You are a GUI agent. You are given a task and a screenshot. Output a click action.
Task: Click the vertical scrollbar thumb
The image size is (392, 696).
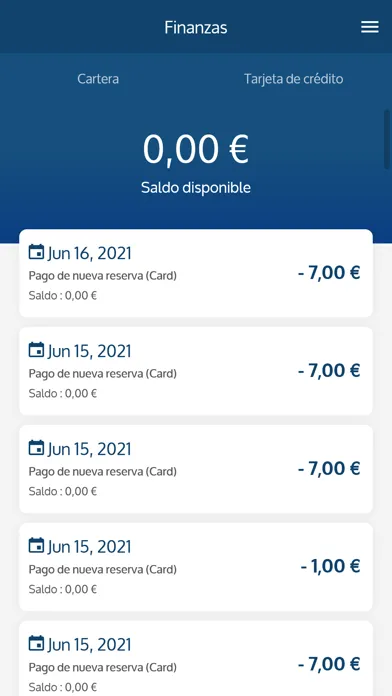pyautogui.click(x=387, y=139)
